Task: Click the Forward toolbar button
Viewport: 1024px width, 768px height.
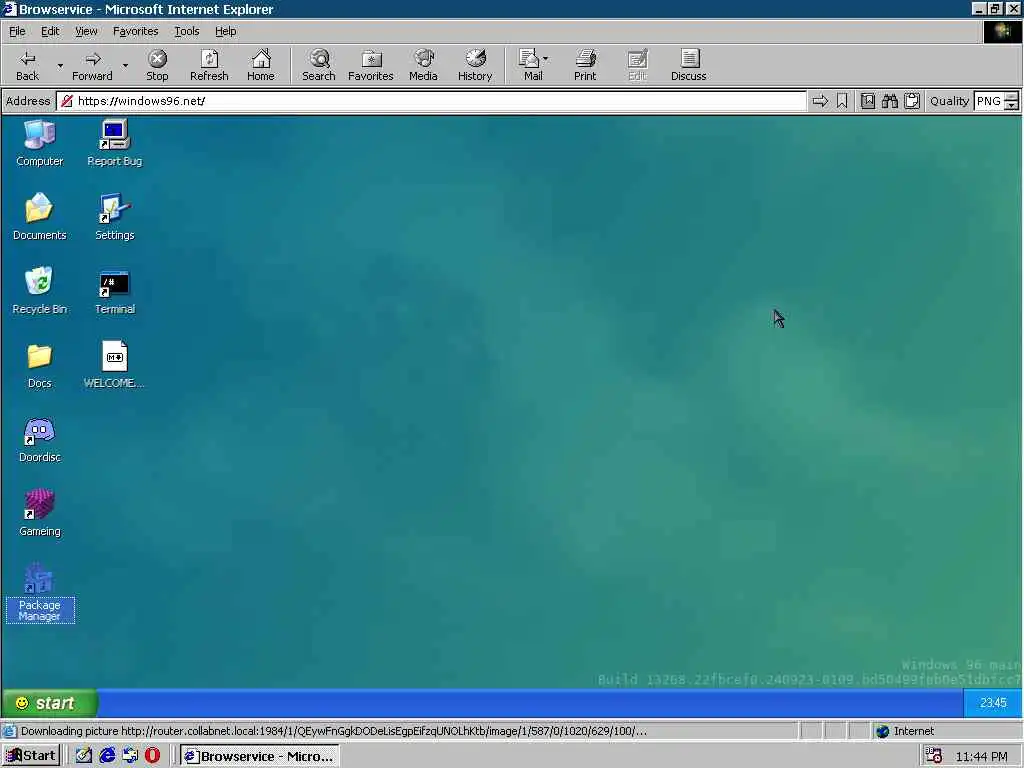Action: click(92, 65)
